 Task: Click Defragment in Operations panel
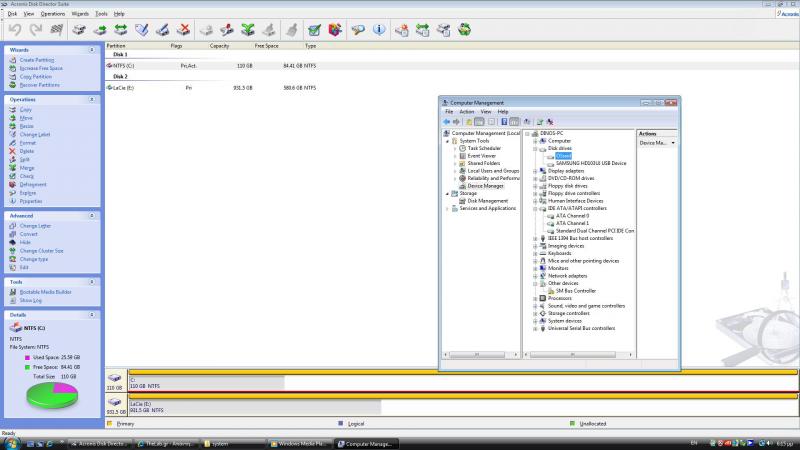tap(33, 185)
